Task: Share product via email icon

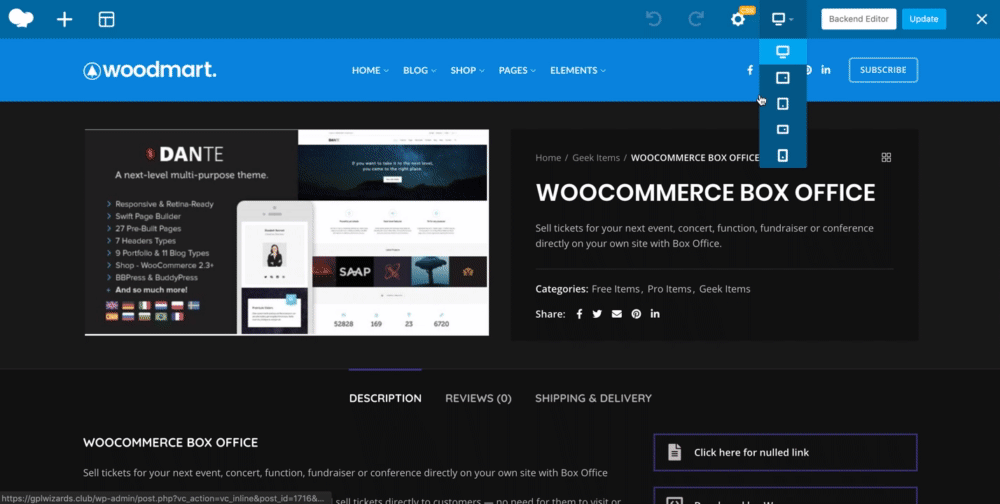Action: (x=616, y=314)
